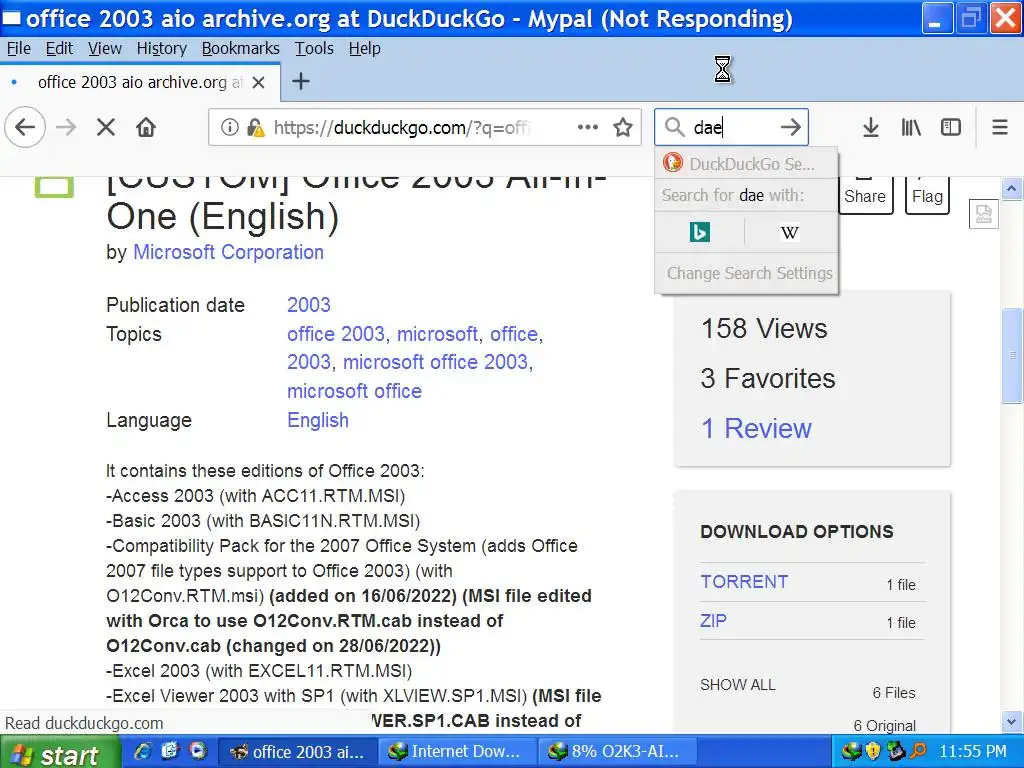Click the '158 Views' text
The width and height of the screenshot is (1024, 768).
click(x=764, y=328)
